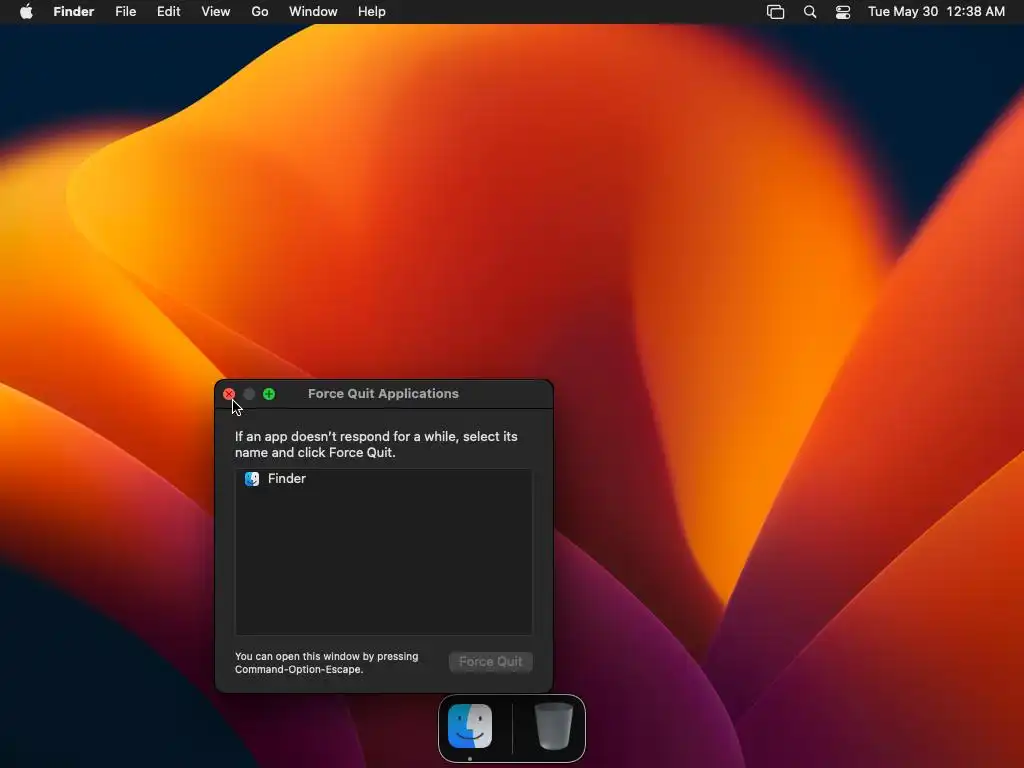Open the Window menu
The width and height of the screenshot is (1024, 768).
(313, 12)
